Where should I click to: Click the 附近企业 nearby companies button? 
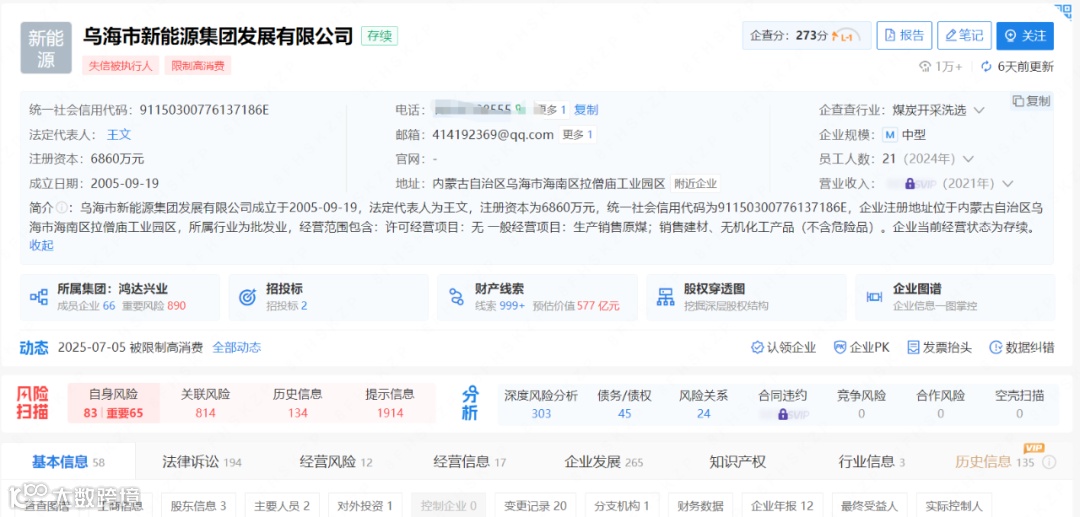point(696,184)
